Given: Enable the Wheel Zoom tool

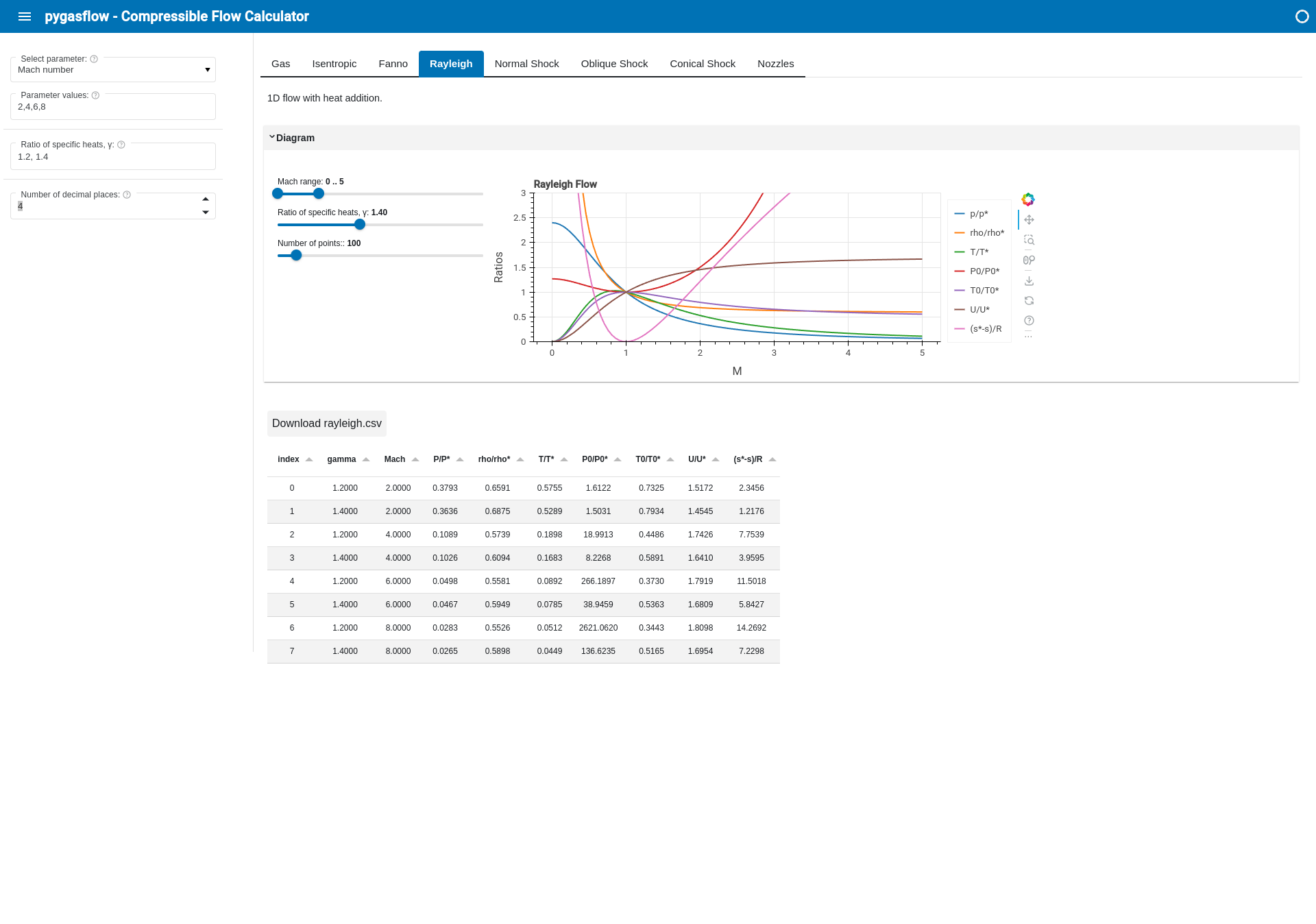Looking at the screenshot, I should click(1029, 260).
